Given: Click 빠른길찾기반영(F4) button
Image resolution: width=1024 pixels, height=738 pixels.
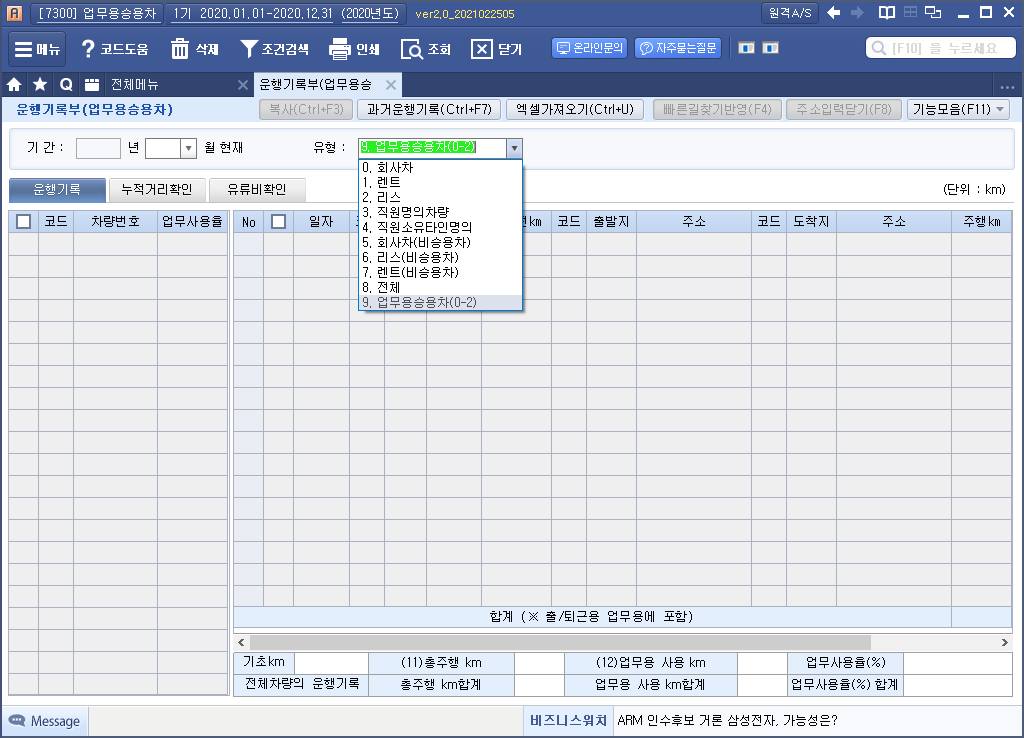Looking at the screenshot, I should point(717,109).
